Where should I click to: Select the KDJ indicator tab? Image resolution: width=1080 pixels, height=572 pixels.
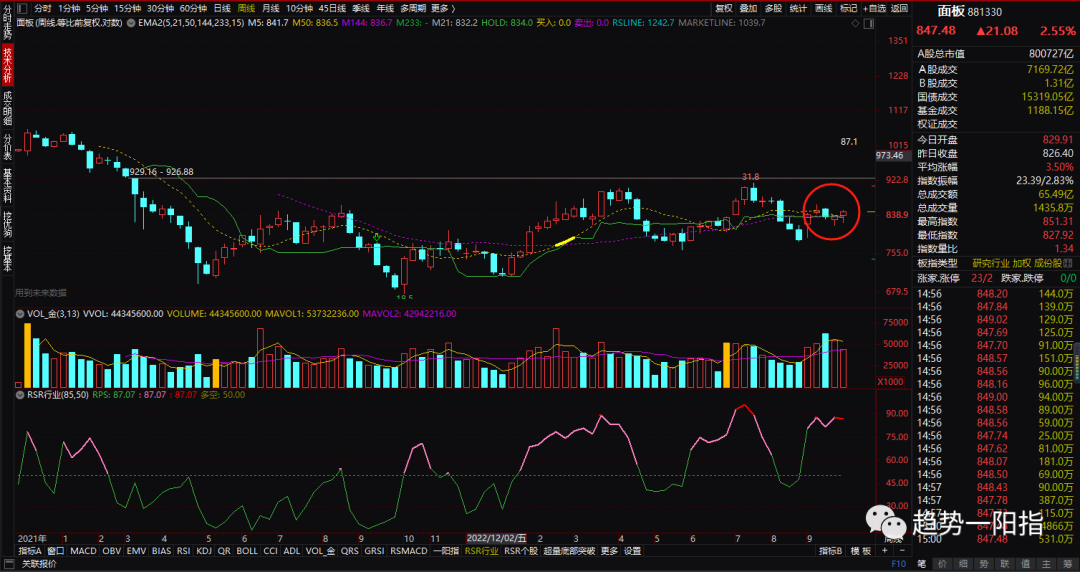204,551
